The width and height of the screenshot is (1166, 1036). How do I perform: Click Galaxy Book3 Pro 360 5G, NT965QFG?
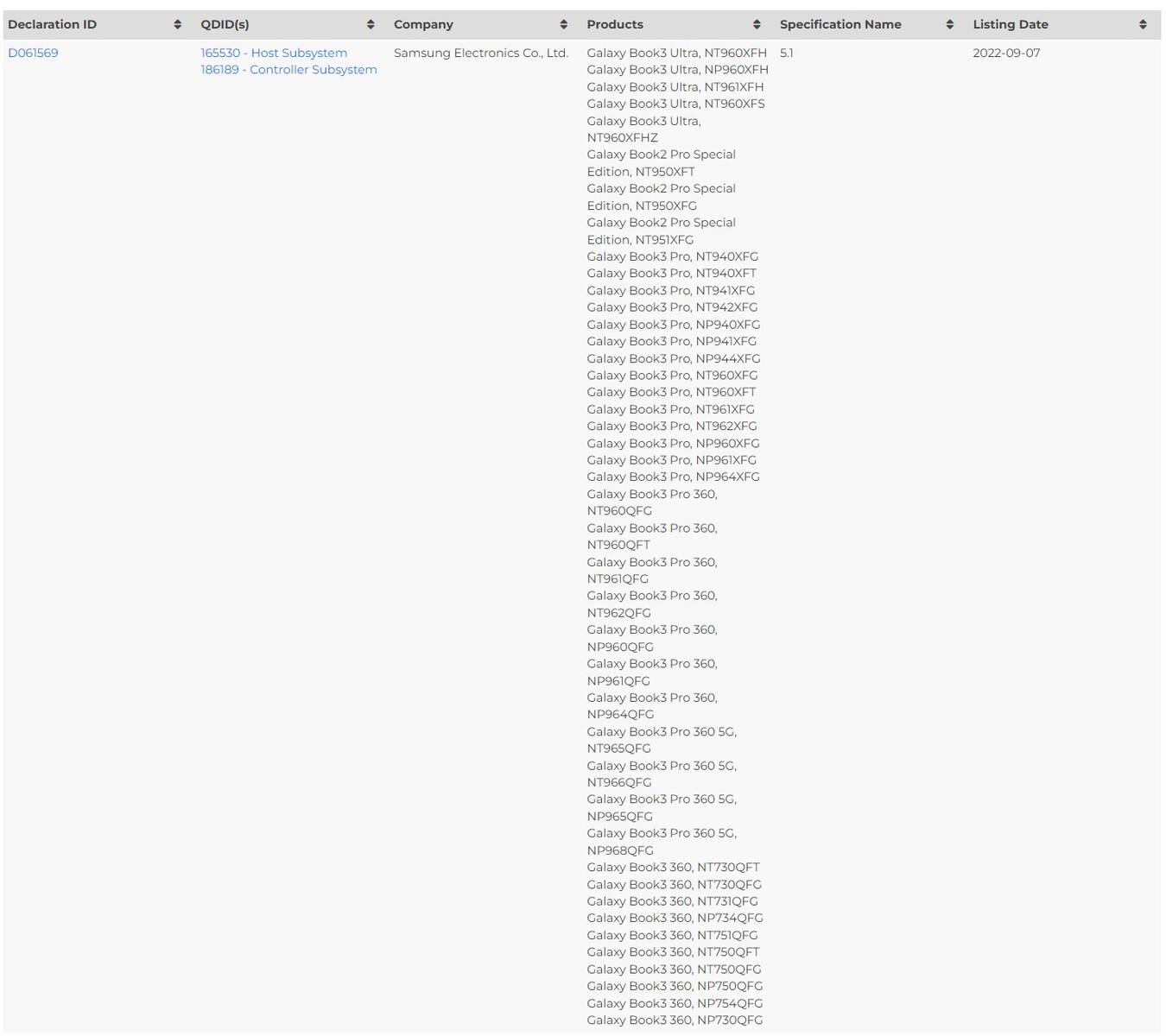point(662,740)
